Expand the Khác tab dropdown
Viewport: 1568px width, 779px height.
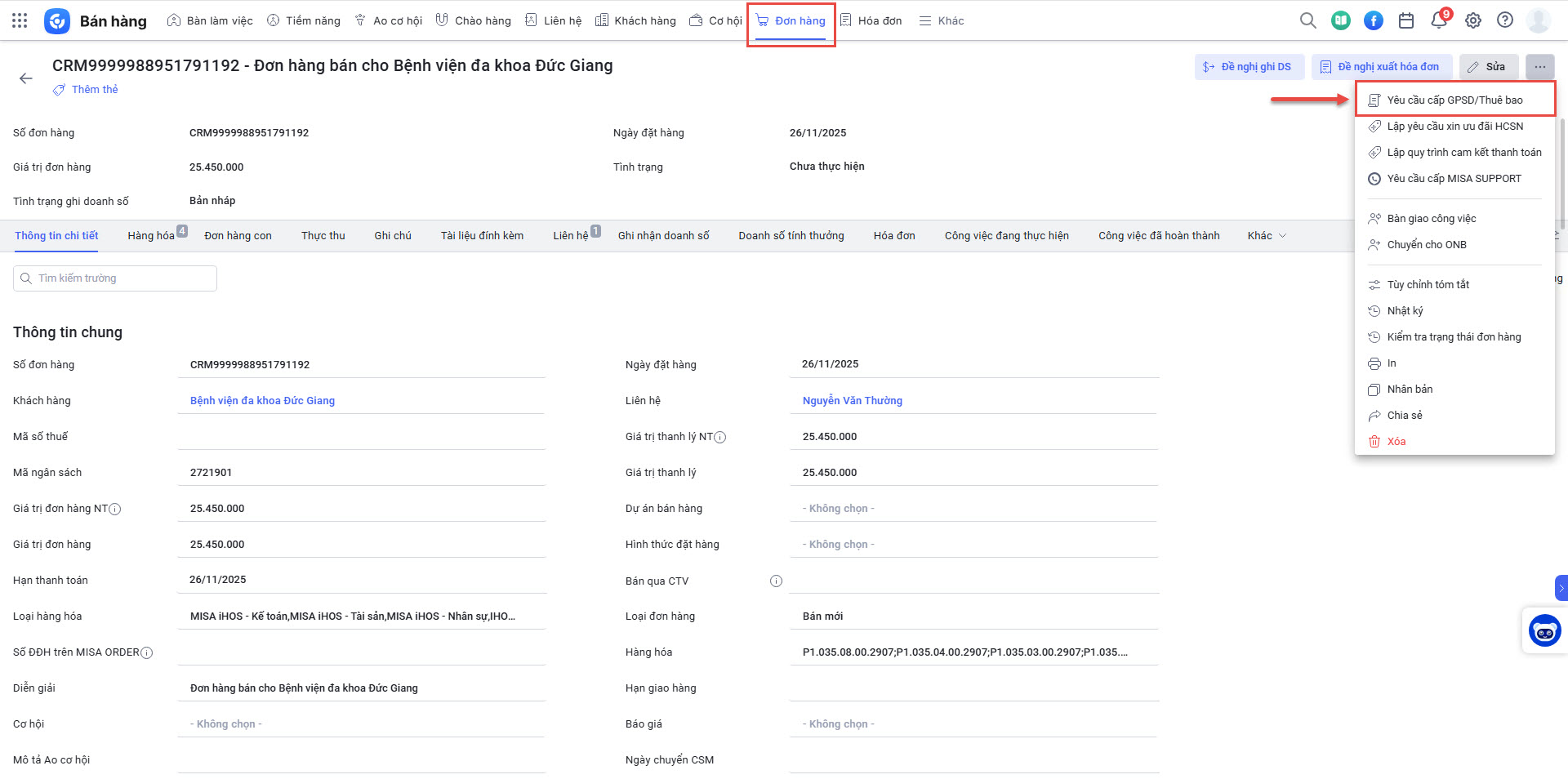tap(1267, 236)
